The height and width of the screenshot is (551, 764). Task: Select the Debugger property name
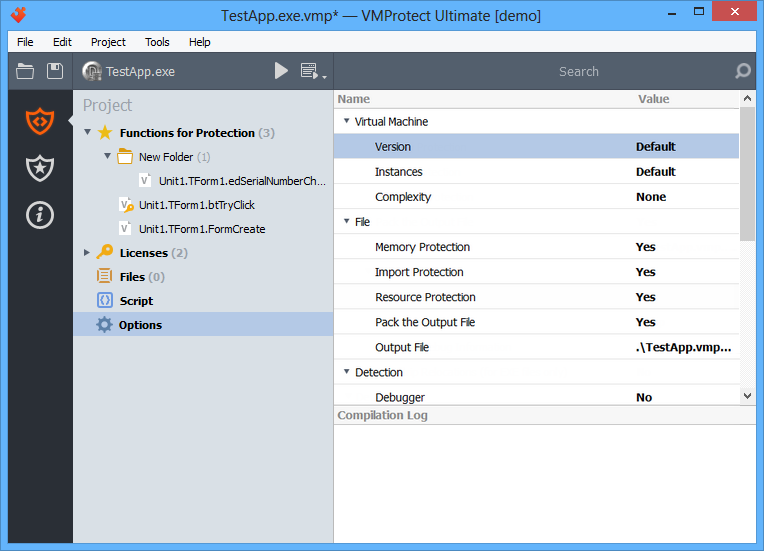tap(400, 398)
